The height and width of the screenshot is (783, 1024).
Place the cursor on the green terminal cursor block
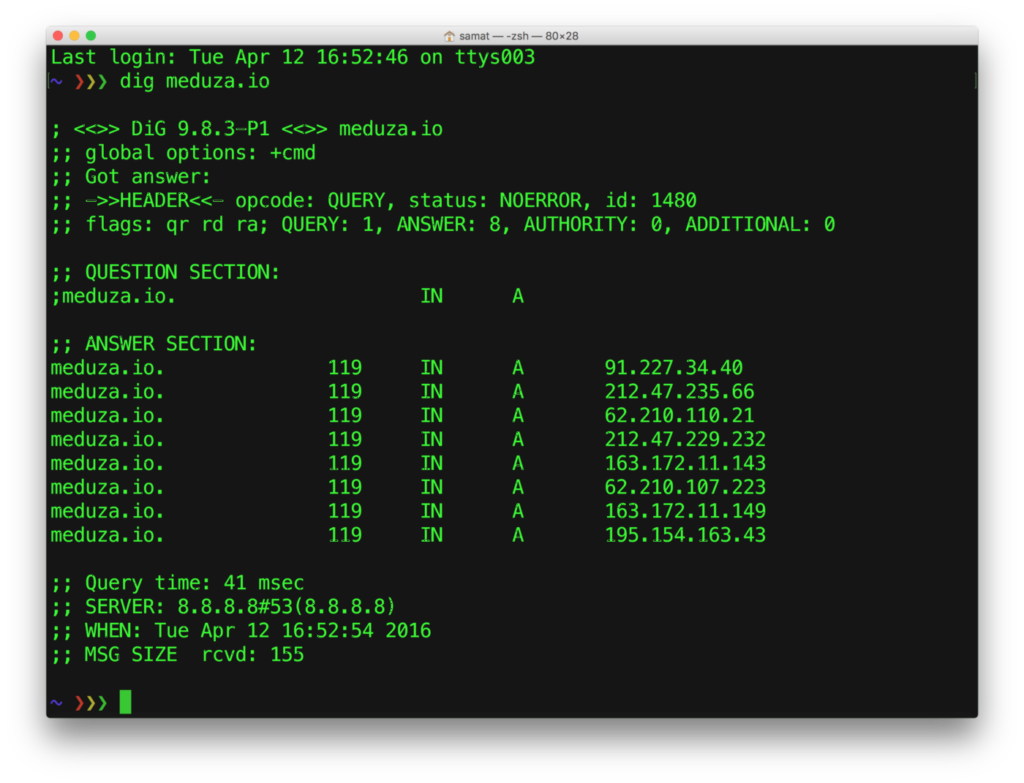coord(125,702)
